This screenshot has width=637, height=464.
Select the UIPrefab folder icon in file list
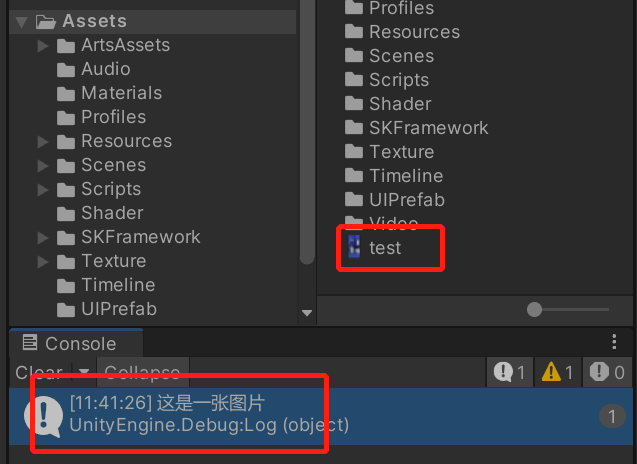[353, 200]
